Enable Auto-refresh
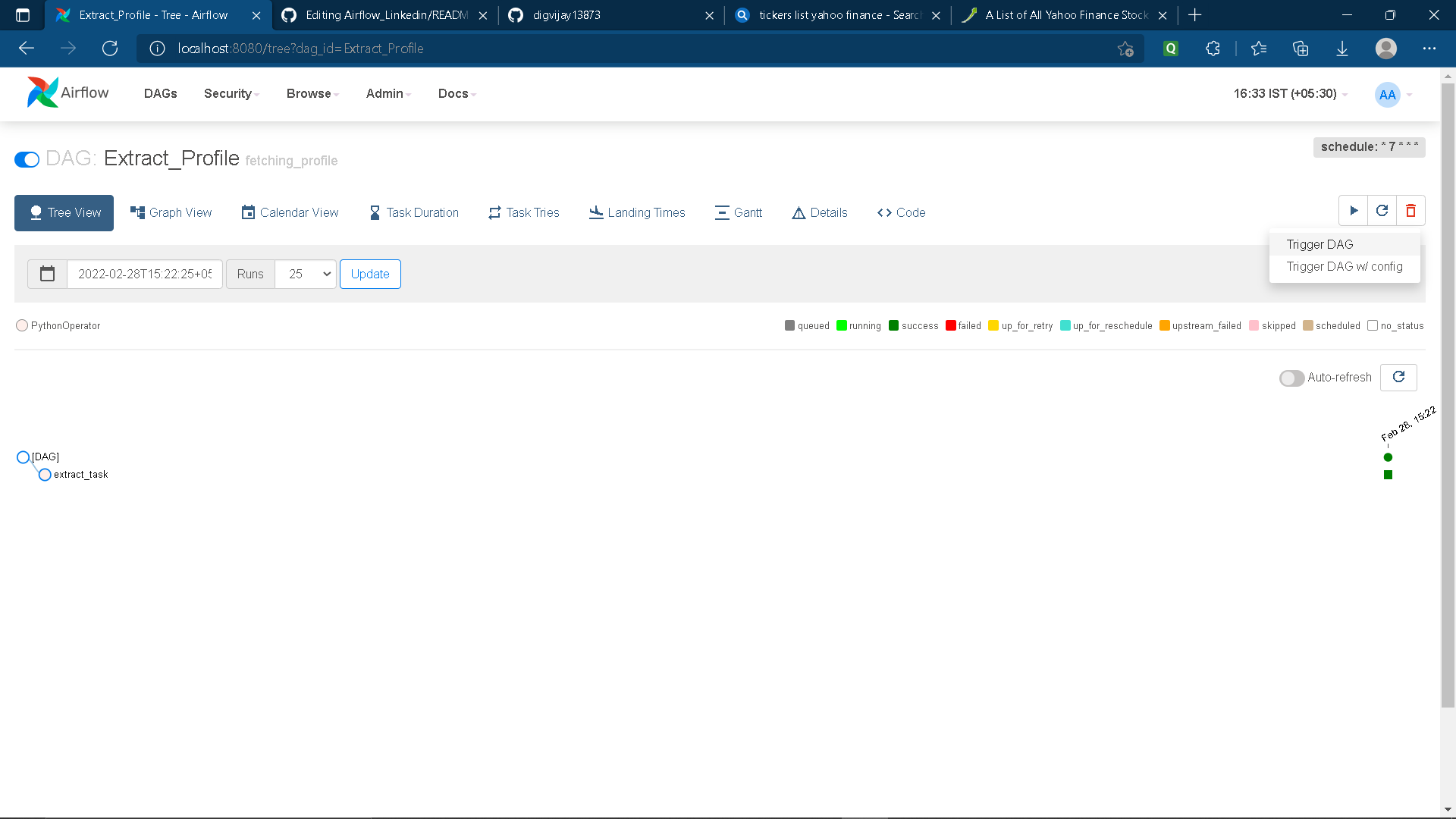Screen dimensions: 1456x819 (1291, 378)
